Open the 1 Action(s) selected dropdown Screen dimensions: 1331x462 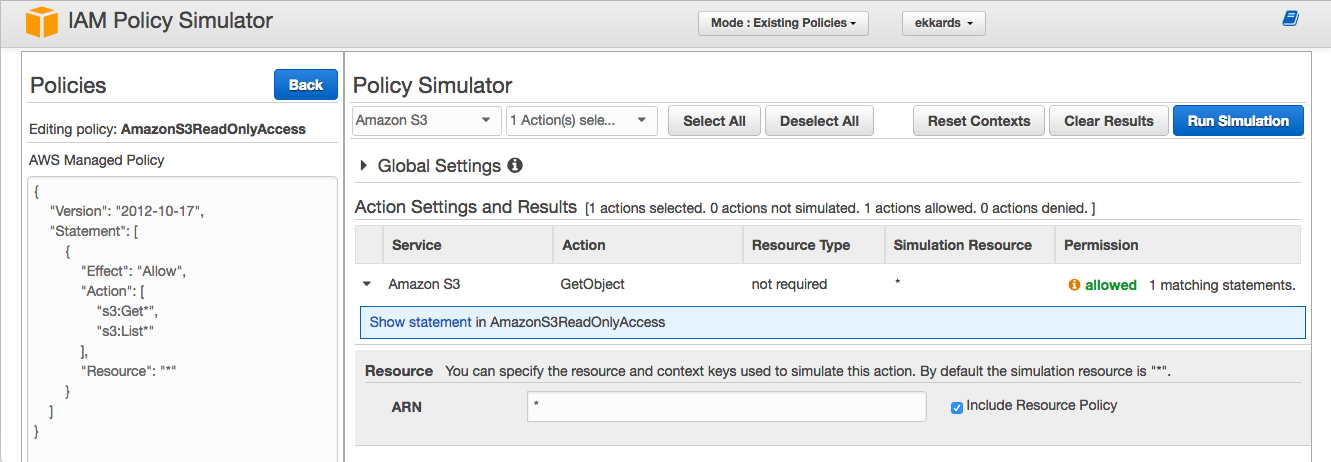click(582, 120)
